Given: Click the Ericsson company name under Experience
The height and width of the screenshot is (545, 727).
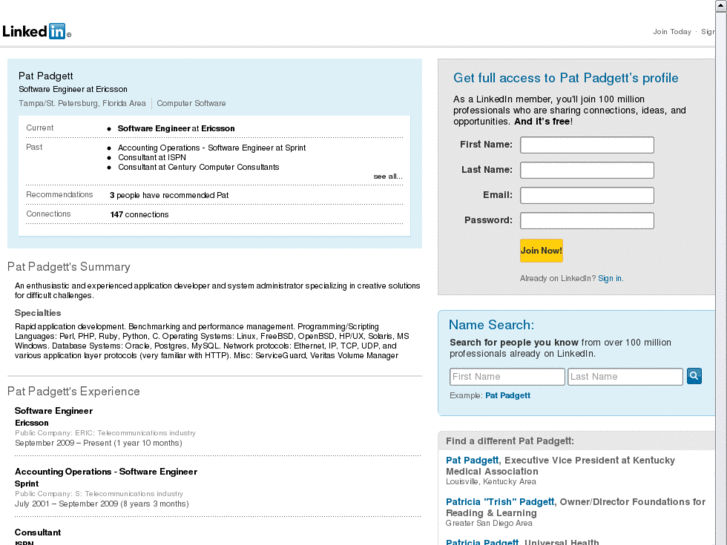Looking at the screenshot, I should (32, 423).
